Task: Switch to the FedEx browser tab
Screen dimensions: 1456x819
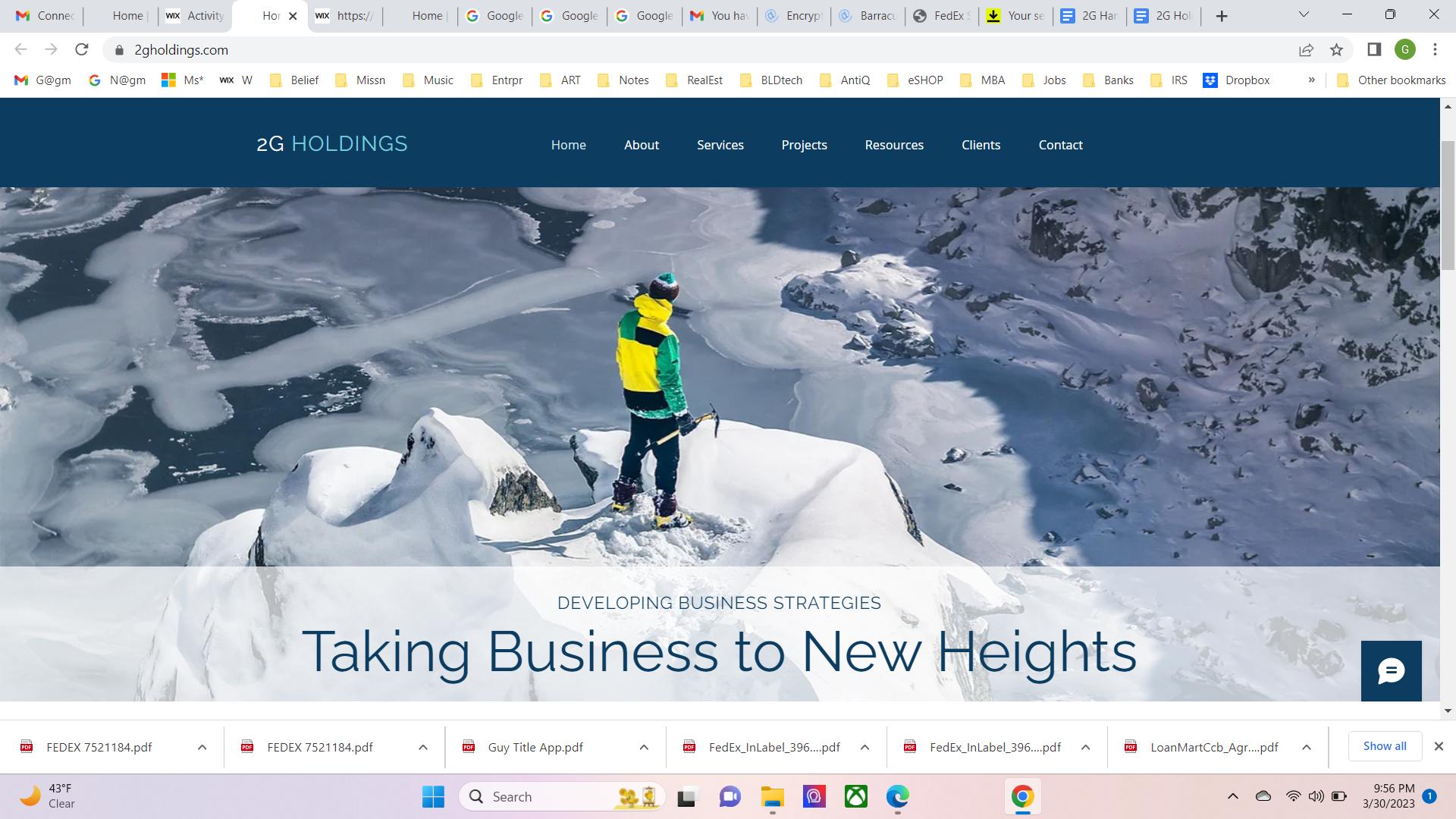Action: (940, 16)
